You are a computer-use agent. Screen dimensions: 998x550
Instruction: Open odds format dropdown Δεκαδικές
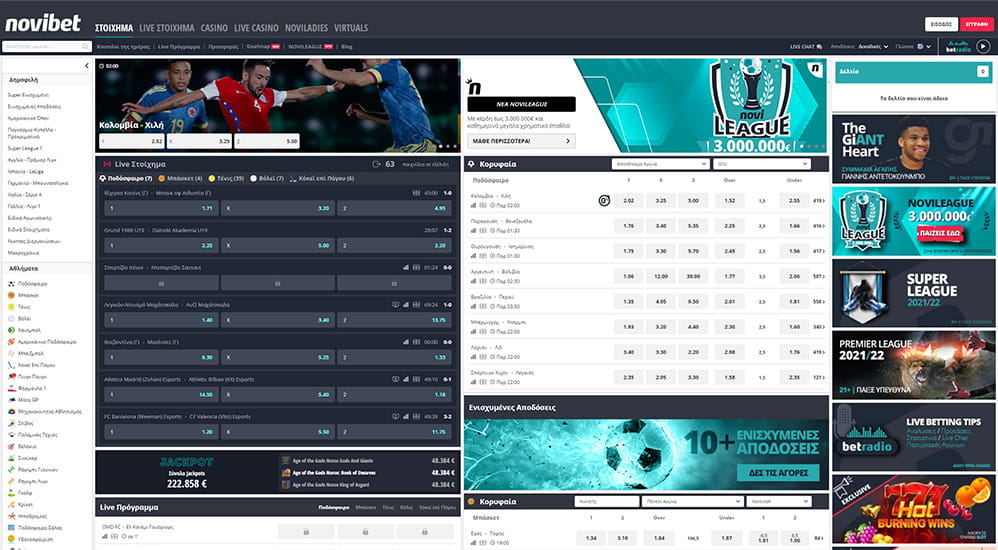[x=873, y=46]
